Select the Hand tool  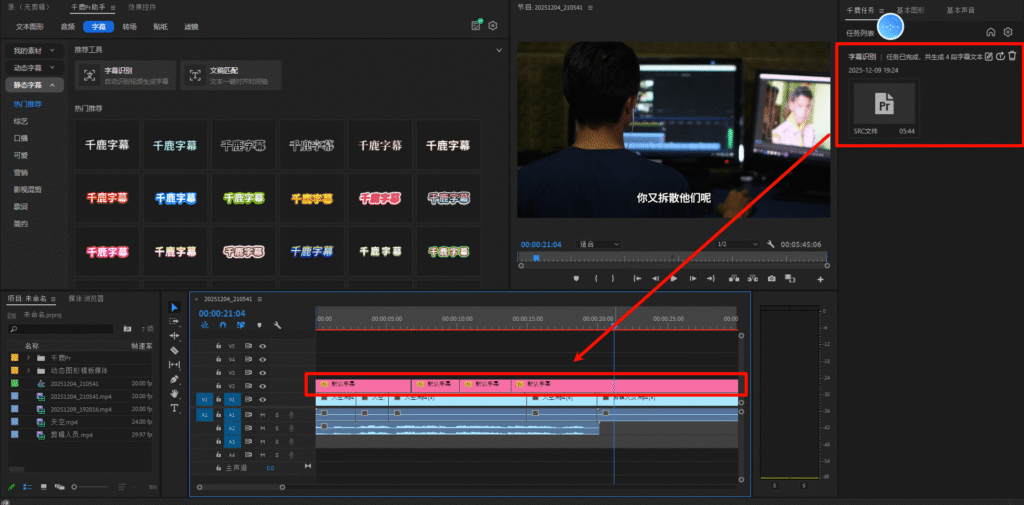point(175,394)
